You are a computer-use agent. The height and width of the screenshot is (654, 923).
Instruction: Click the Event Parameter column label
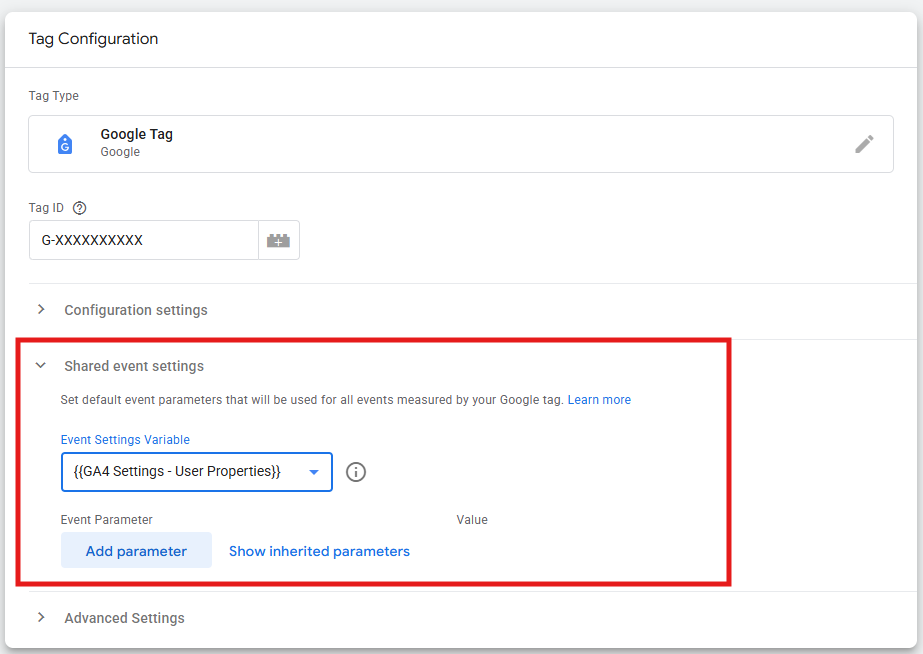pyautogui.click(x=107, y=520)
